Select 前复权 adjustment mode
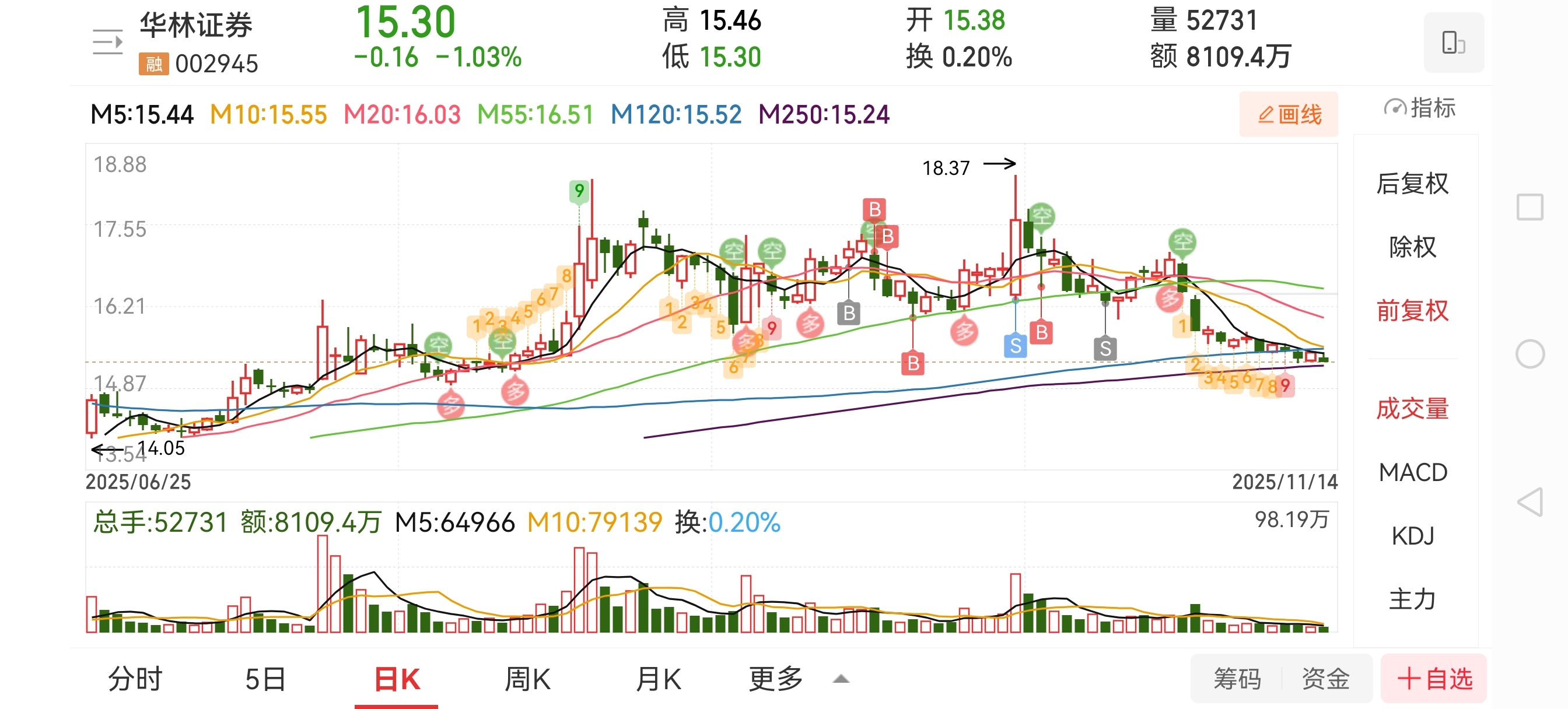Screen dimensions: 1568x709 (x=1412, y=311)
